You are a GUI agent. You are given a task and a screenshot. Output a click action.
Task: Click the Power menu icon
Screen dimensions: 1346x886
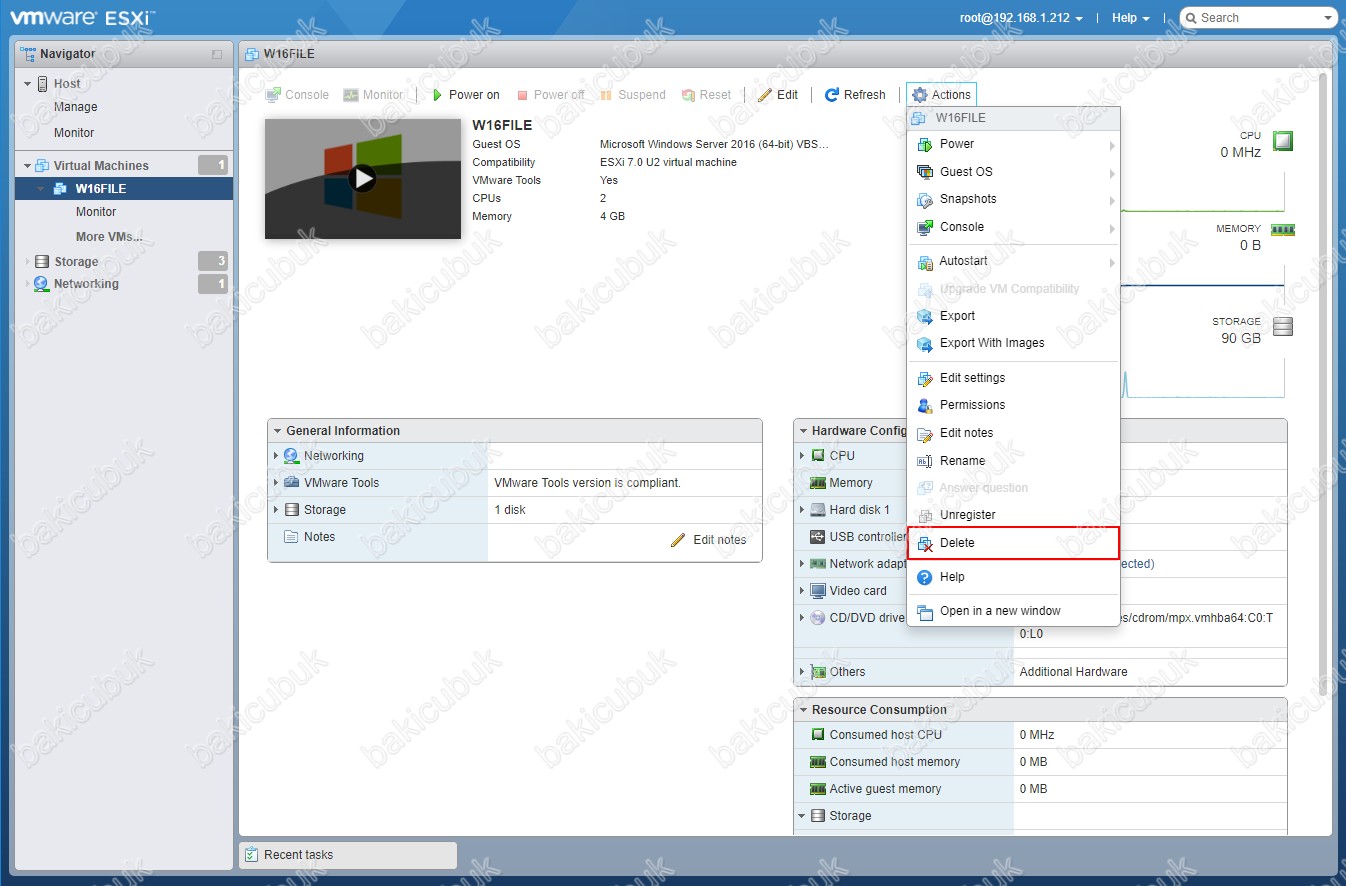tap(925, 144)
